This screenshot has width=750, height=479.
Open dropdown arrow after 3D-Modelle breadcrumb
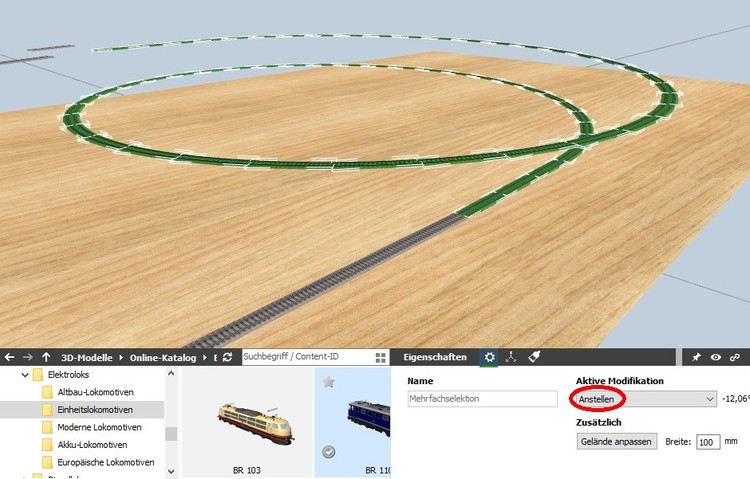[x=121, y=357]
